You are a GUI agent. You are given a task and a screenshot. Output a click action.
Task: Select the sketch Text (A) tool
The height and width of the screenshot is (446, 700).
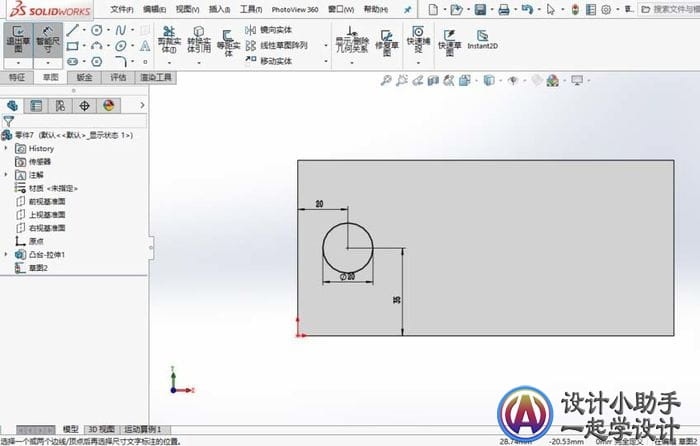(145, 46)
